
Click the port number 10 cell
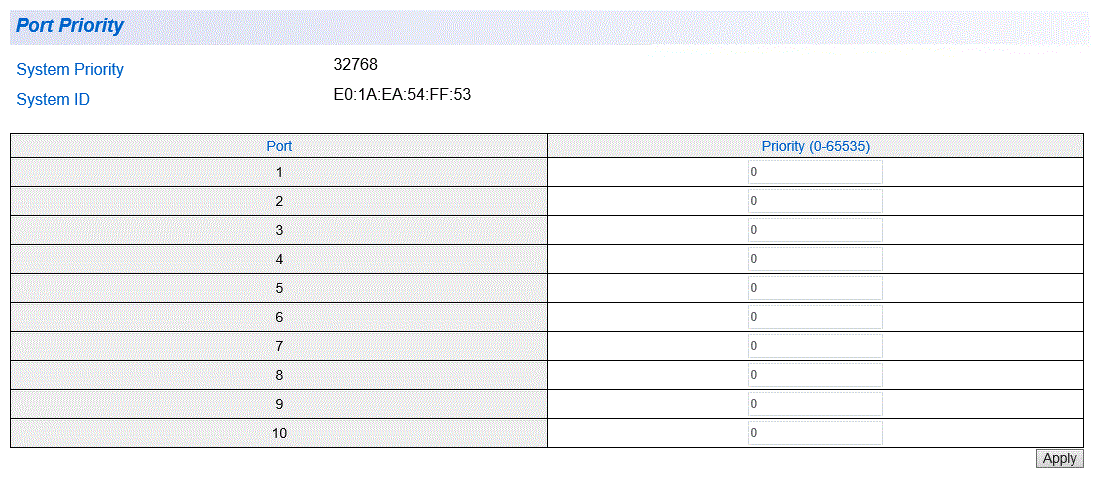pos(279,433)
